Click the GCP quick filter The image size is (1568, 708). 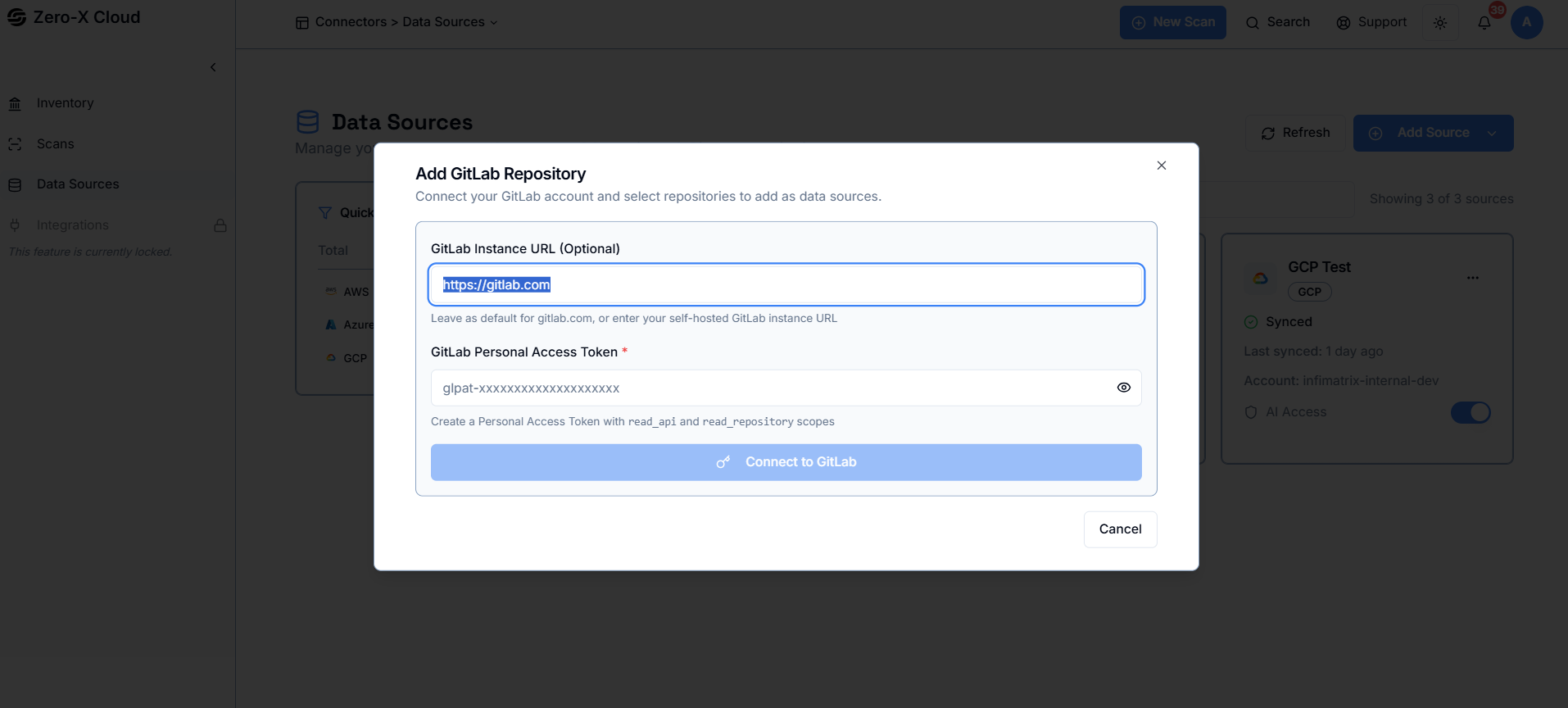pyautogui.click(x=347, y=358)
